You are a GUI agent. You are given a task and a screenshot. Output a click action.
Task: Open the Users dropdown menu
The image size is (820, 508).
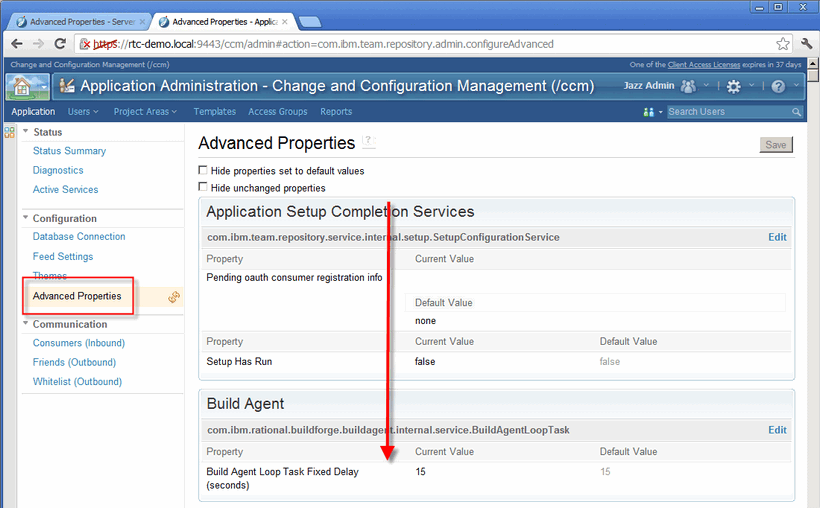tap(83, 112)
